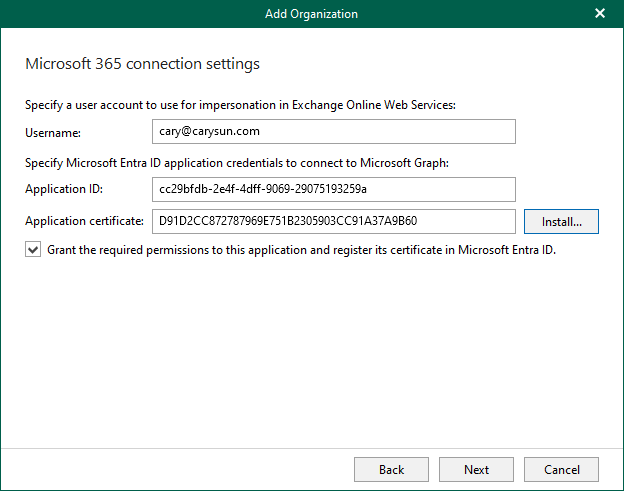Click the 'Application certificate:' label

click(85, 221)
